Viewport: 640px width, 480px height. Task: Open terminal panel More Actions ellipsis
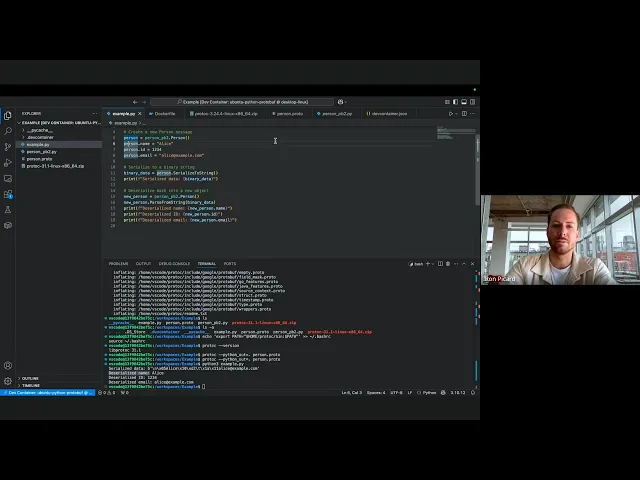(456, 264)
